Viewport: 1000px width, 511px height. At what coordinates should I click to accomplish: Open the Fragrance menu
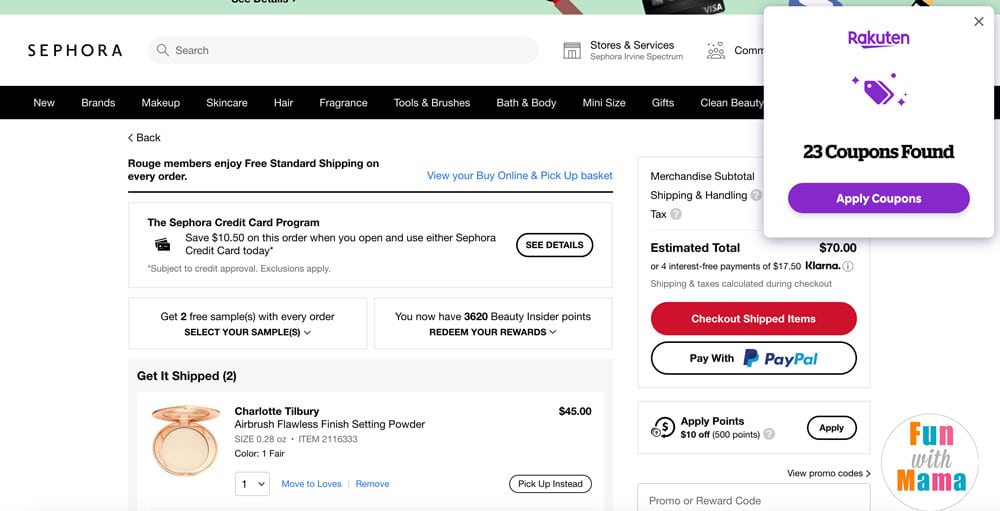[343, 103]
